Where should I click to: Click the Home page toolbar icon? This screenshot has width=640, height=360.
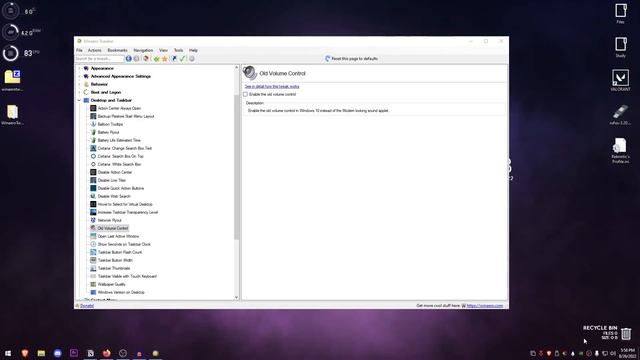point(146,59)
